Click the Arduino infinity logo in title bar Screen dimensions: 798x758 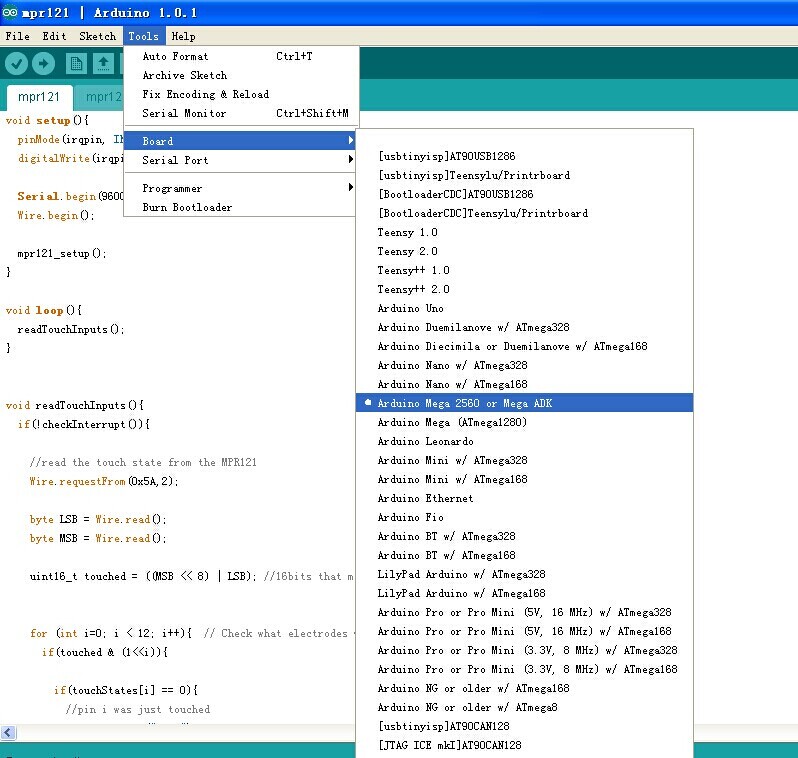(10, 12)
